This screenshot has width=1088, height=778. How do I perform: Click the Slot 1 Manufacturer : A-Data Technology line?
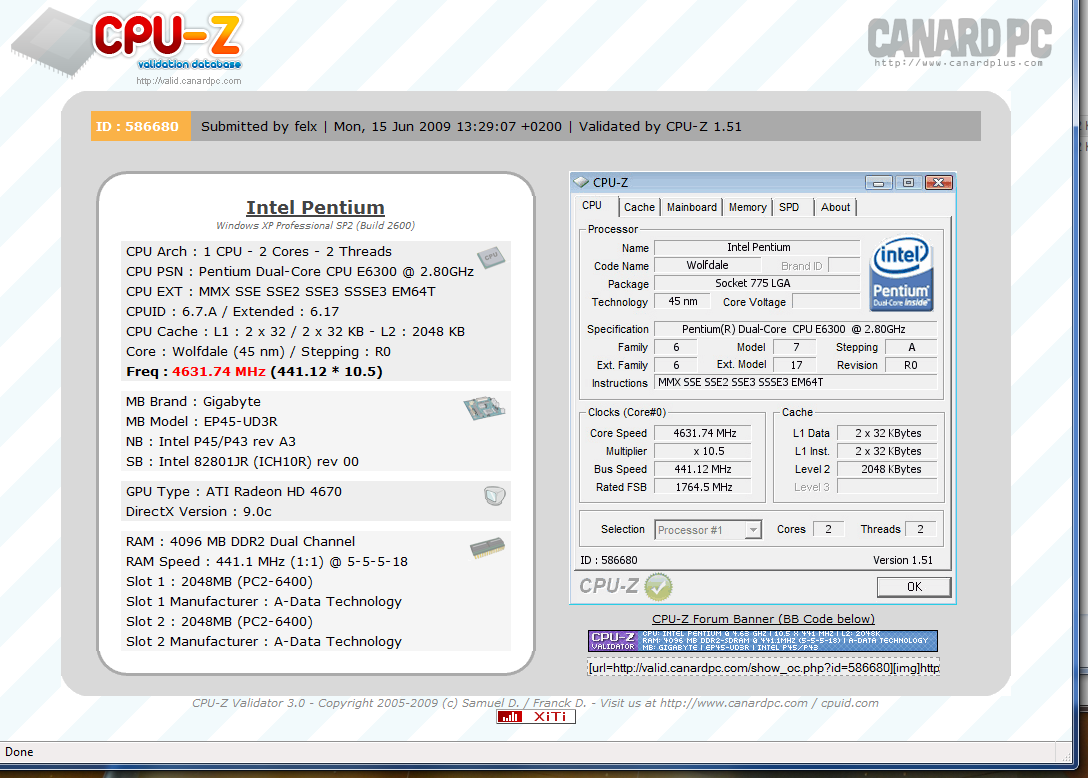point(264,602)
